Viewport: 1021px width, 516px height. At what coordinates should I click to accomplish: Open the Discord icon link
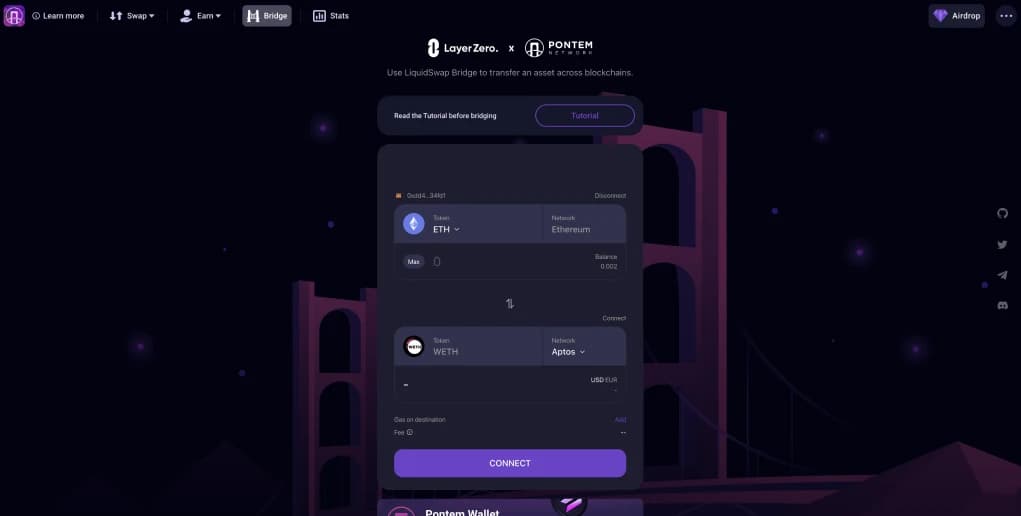pos(1002,305)
